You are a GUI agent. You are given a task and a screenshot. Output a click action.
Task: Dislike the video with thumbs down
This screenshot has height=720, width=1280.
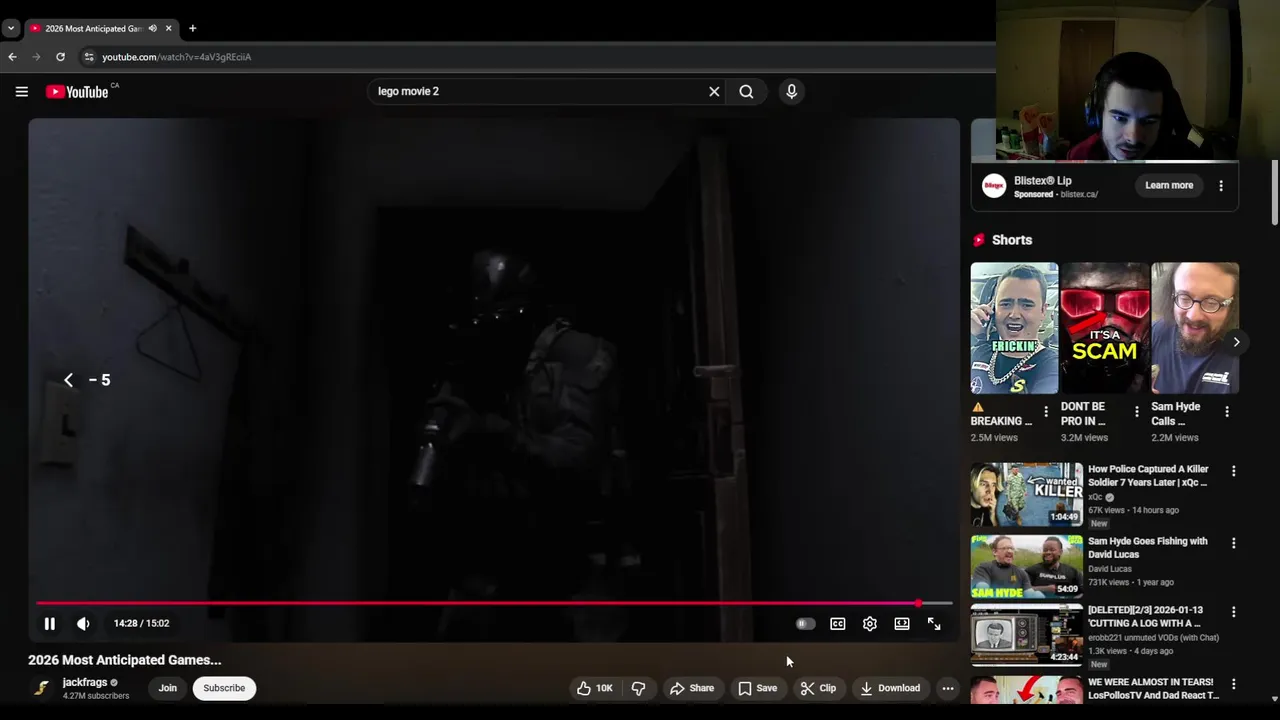click(638, 688)
